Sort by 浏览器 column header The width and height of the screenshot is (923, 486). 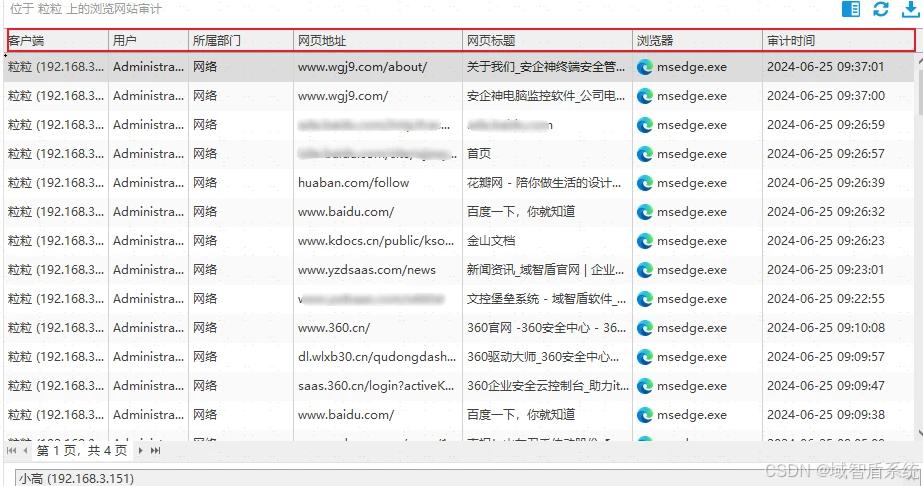698,41
